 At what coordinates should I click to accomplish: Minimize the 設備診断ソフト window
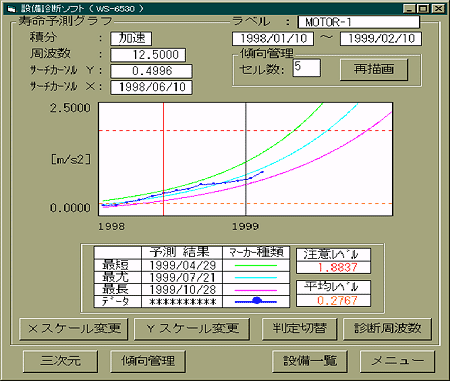(x=410, y=9)
